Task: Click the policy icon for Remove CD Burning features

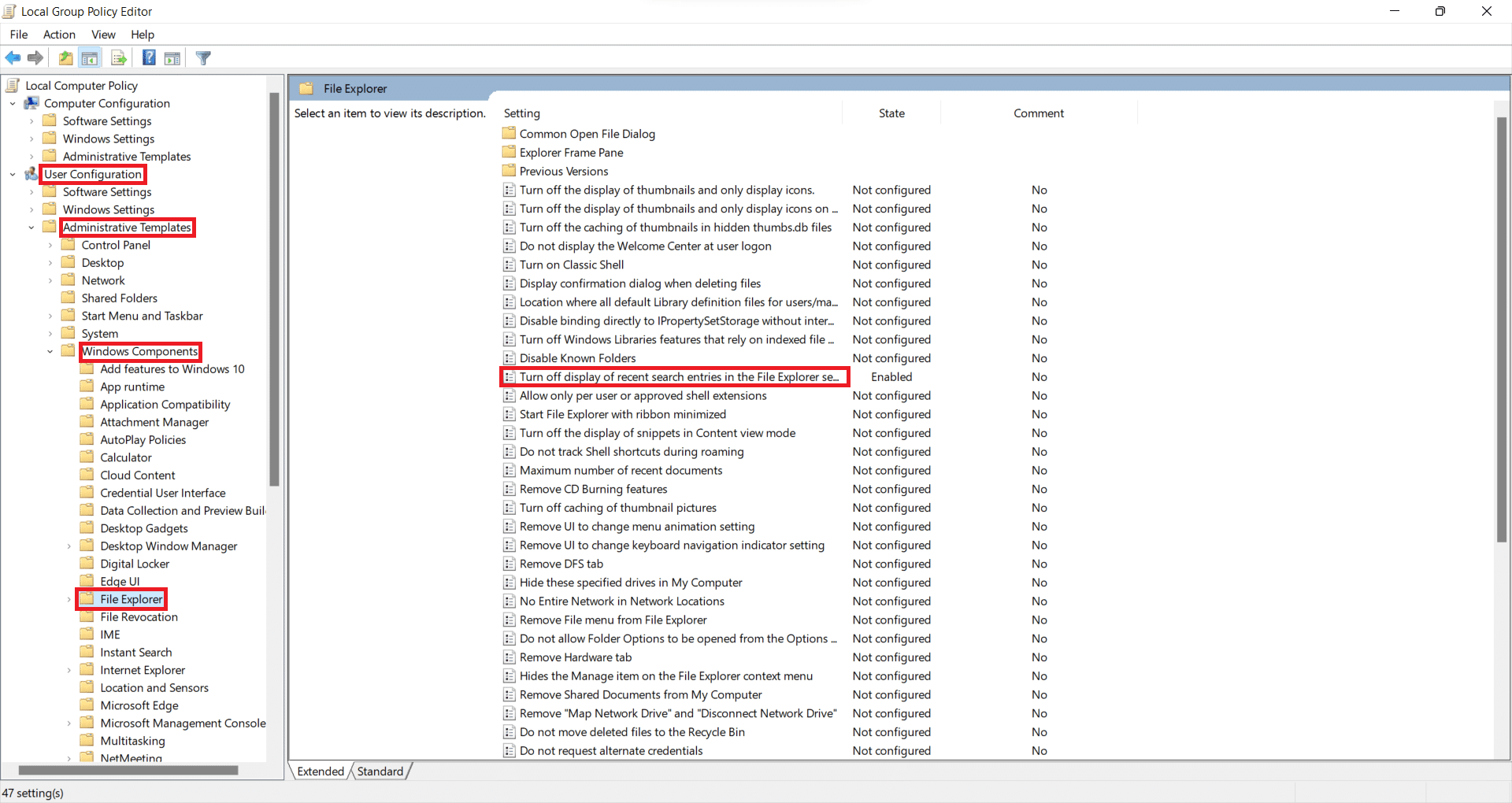Action: click(510, 489)
